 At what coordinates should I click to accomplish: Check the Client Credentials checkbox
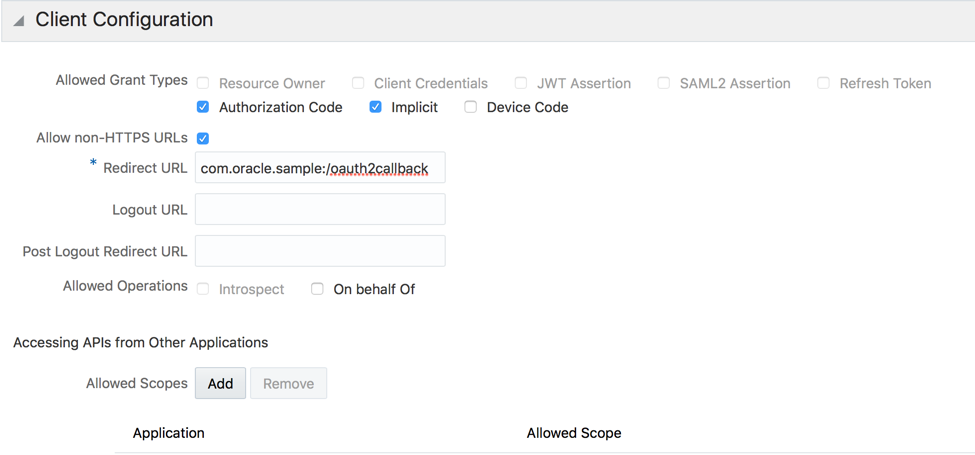(x=358, y=83)
